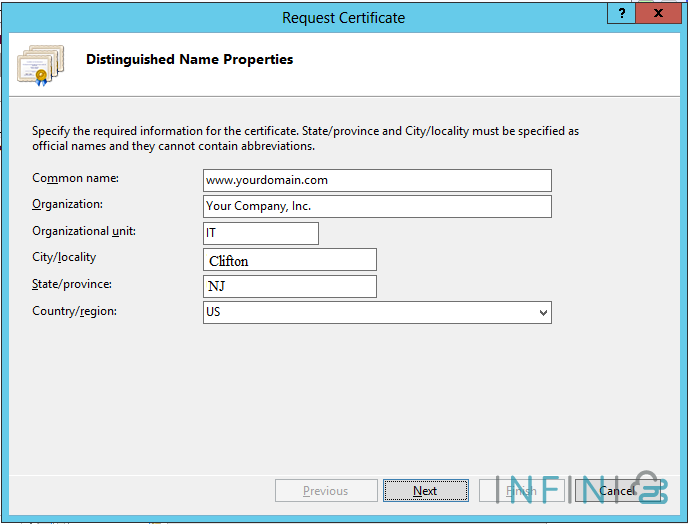The height and width of the screenshot is (524, 688).
Task: Click the Country/region label
Action: click(x=74, y=311)
